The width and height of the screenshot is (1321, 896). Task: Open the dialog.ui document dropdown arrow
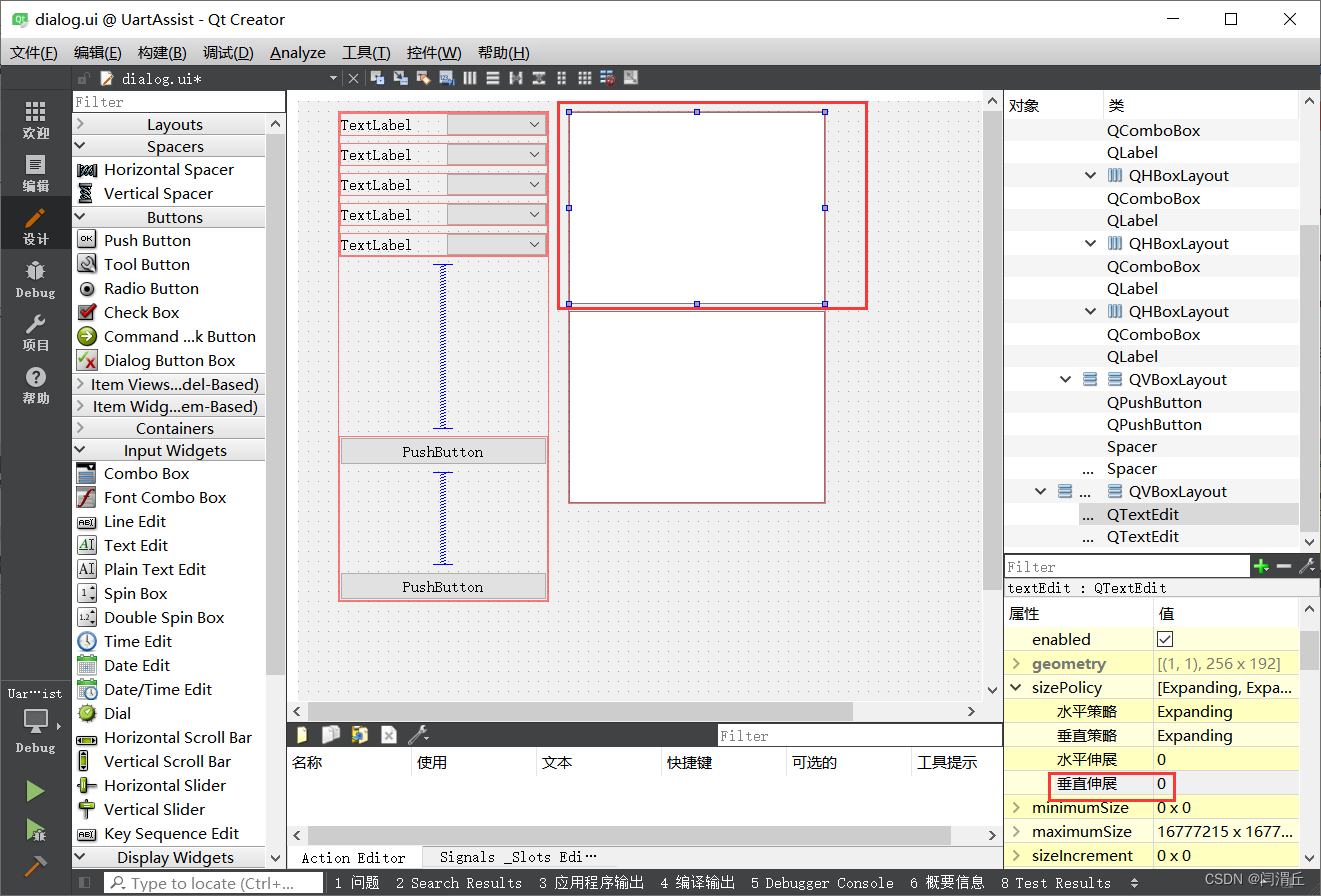pyautogui.click(x=333, y=78)
